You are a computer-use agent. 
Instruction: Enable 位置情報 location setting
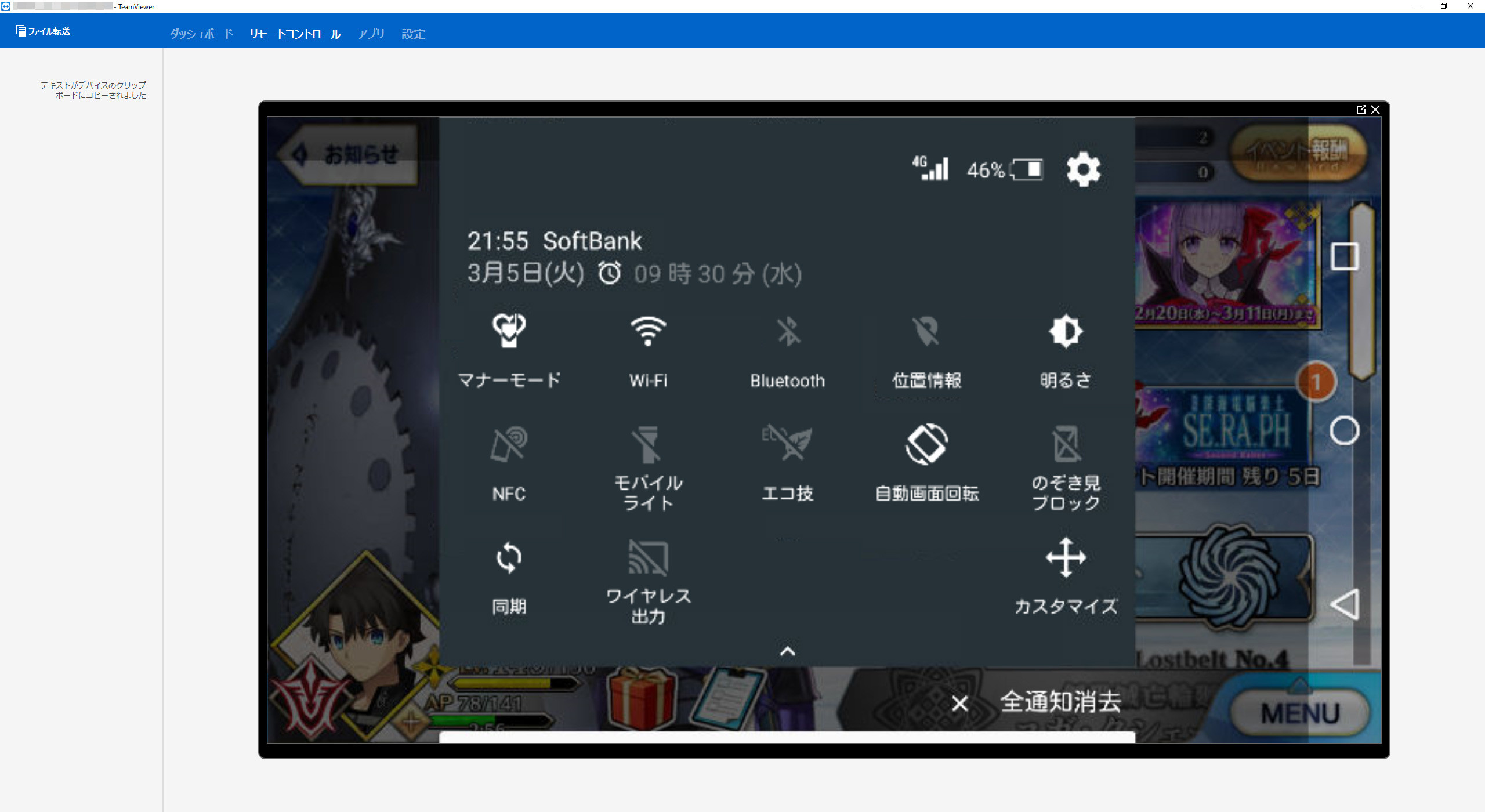(926, 332)
